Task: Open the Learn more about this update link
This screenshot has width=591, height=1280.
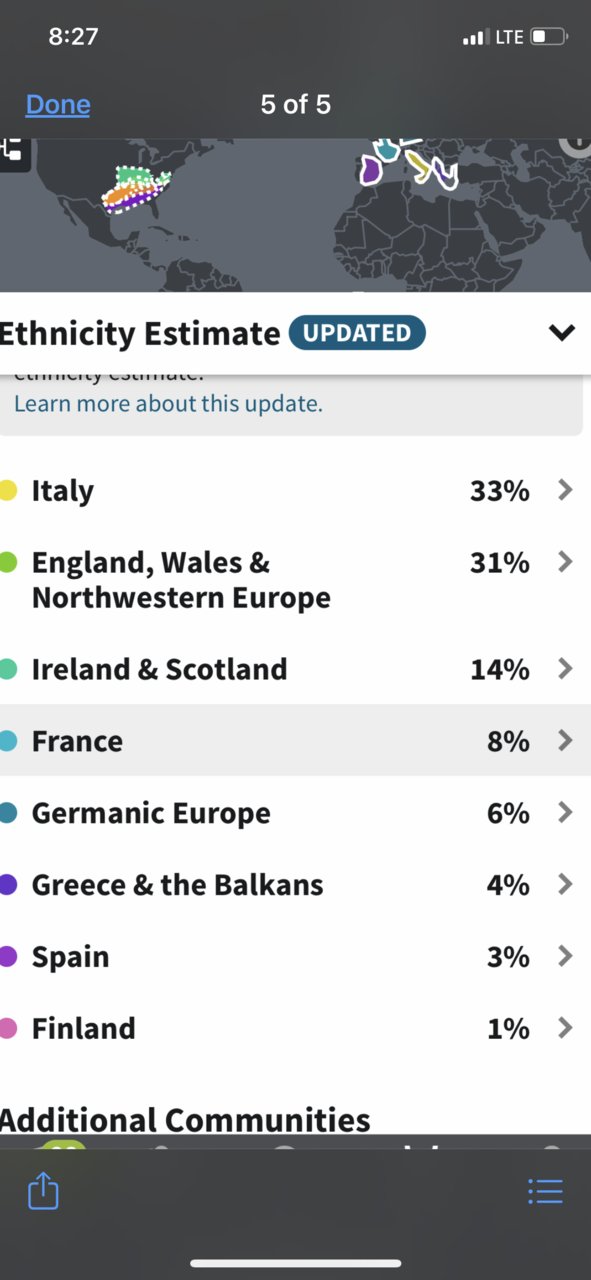Action: pyautogui.click(x=168, y=404)
